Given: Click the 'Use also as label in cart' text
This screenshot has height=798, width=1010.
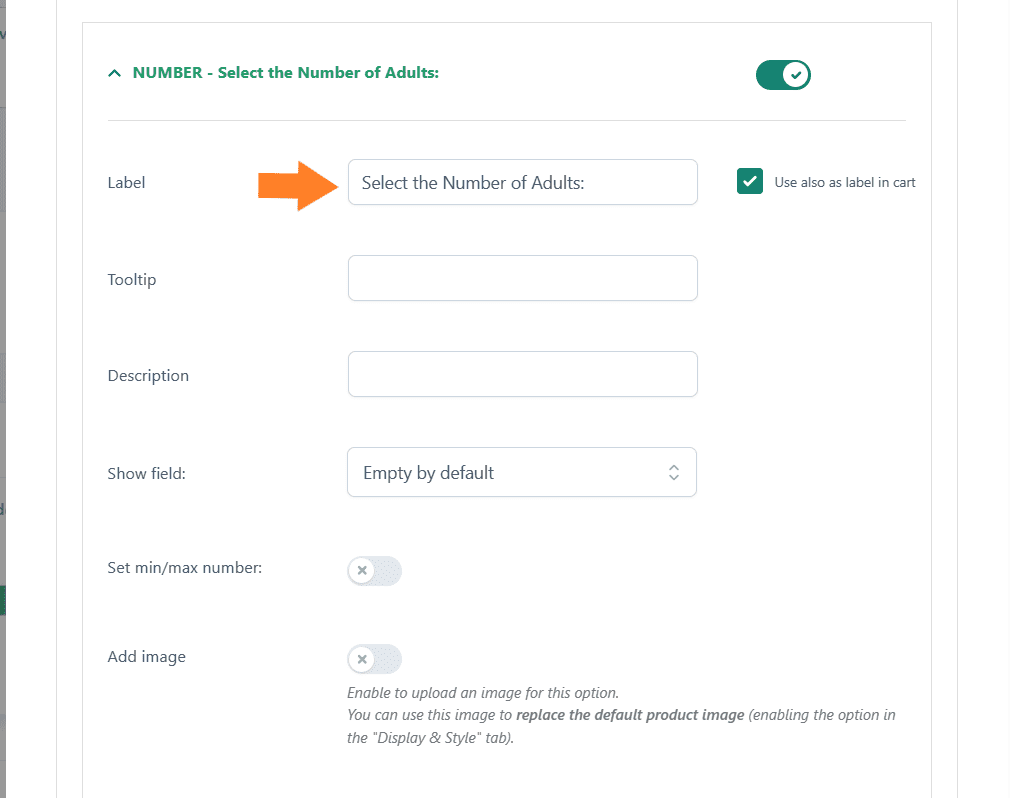Looking at the screenshot, I should pyautogui.click(x=844, y=182).
